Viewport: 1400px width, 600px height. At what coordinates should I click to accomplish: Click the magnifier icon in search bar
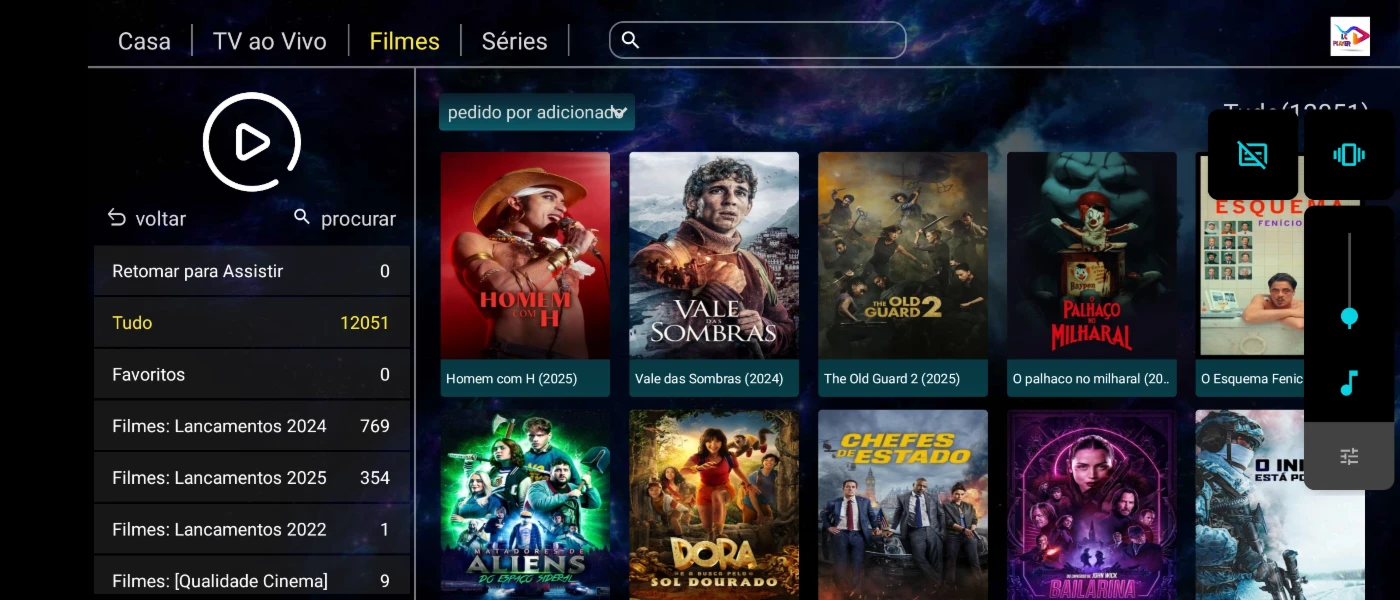tap(630, 40)
